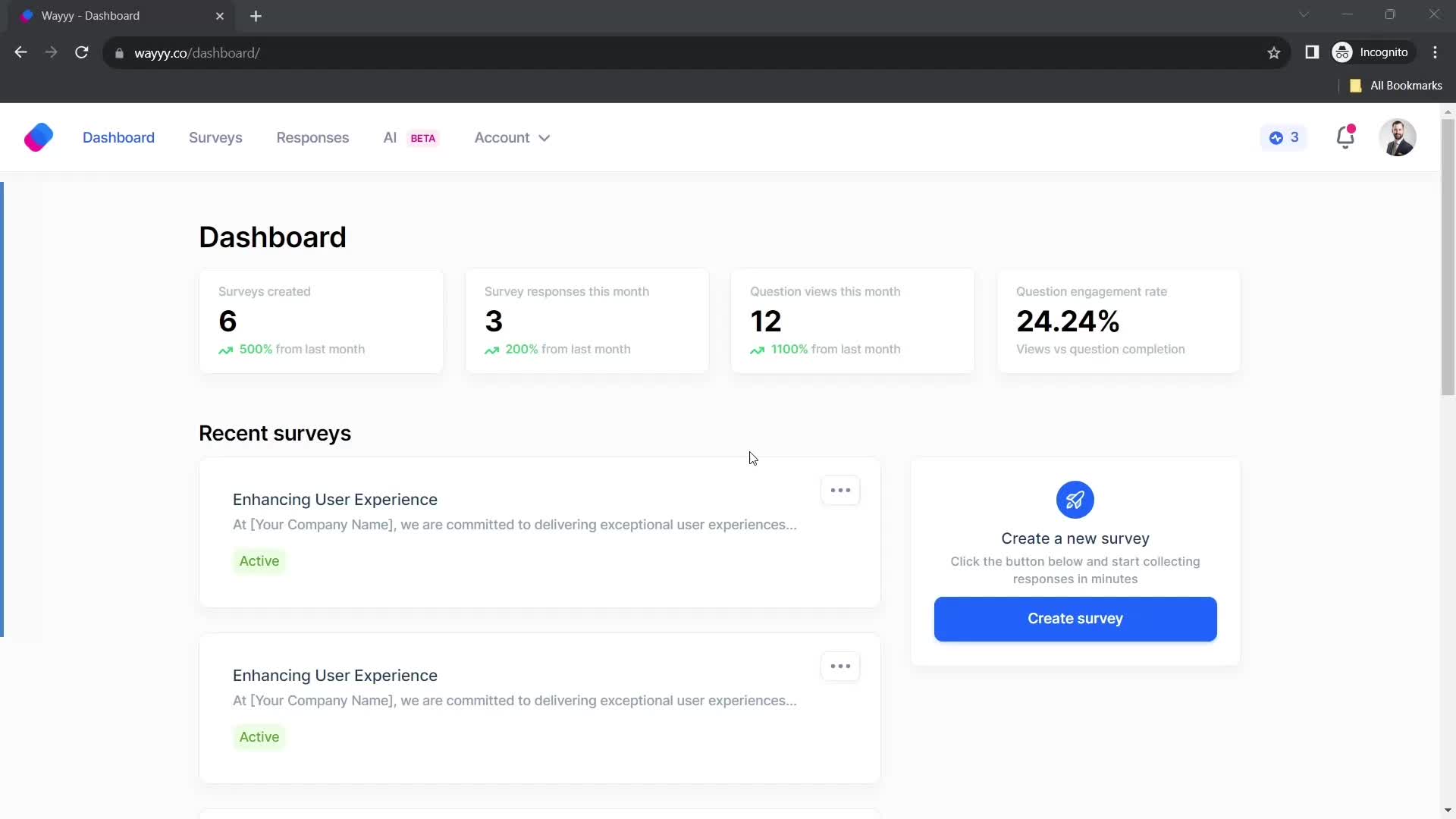Click the rocket icon for new survey
1456x819 pixels.
pos(1075,499)
